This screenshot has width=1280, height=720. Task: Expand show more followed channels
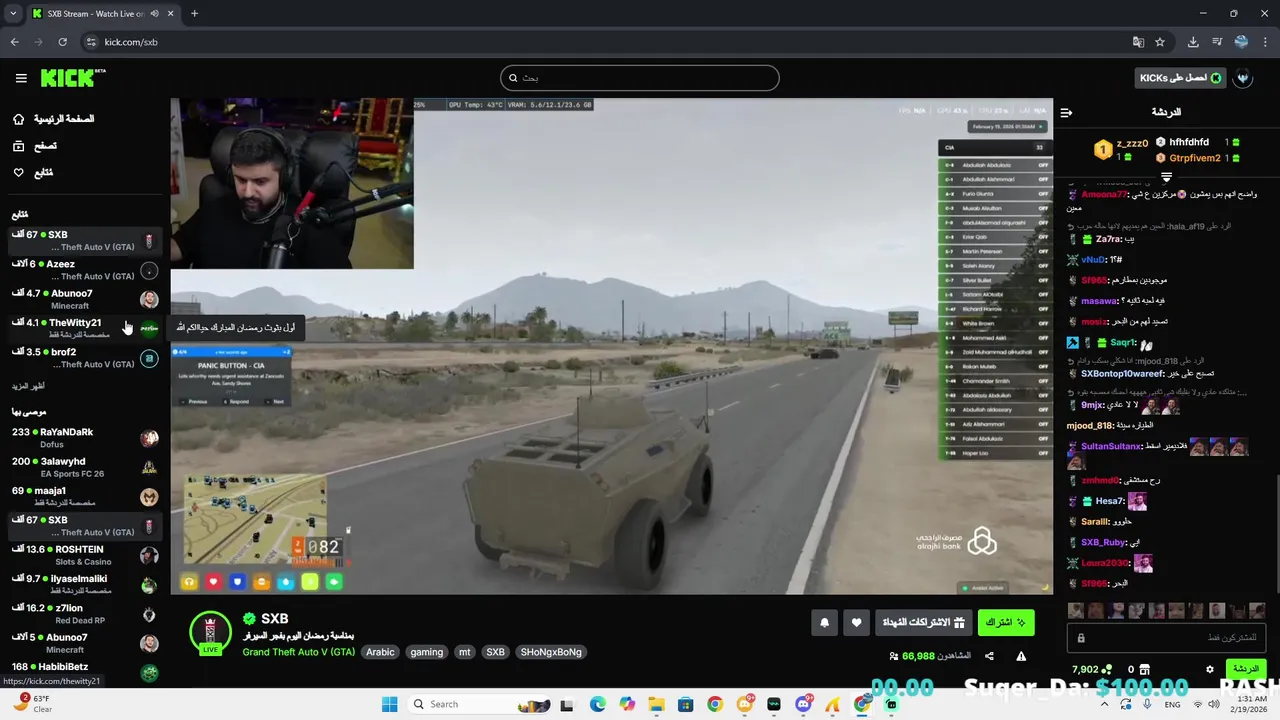28,386
